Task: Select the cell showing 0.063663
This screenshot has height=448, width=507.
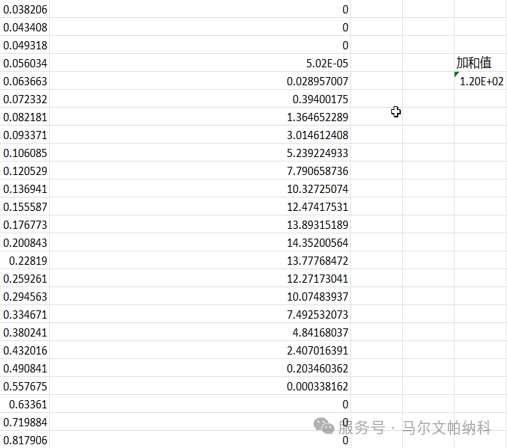Action: point(25,81)
